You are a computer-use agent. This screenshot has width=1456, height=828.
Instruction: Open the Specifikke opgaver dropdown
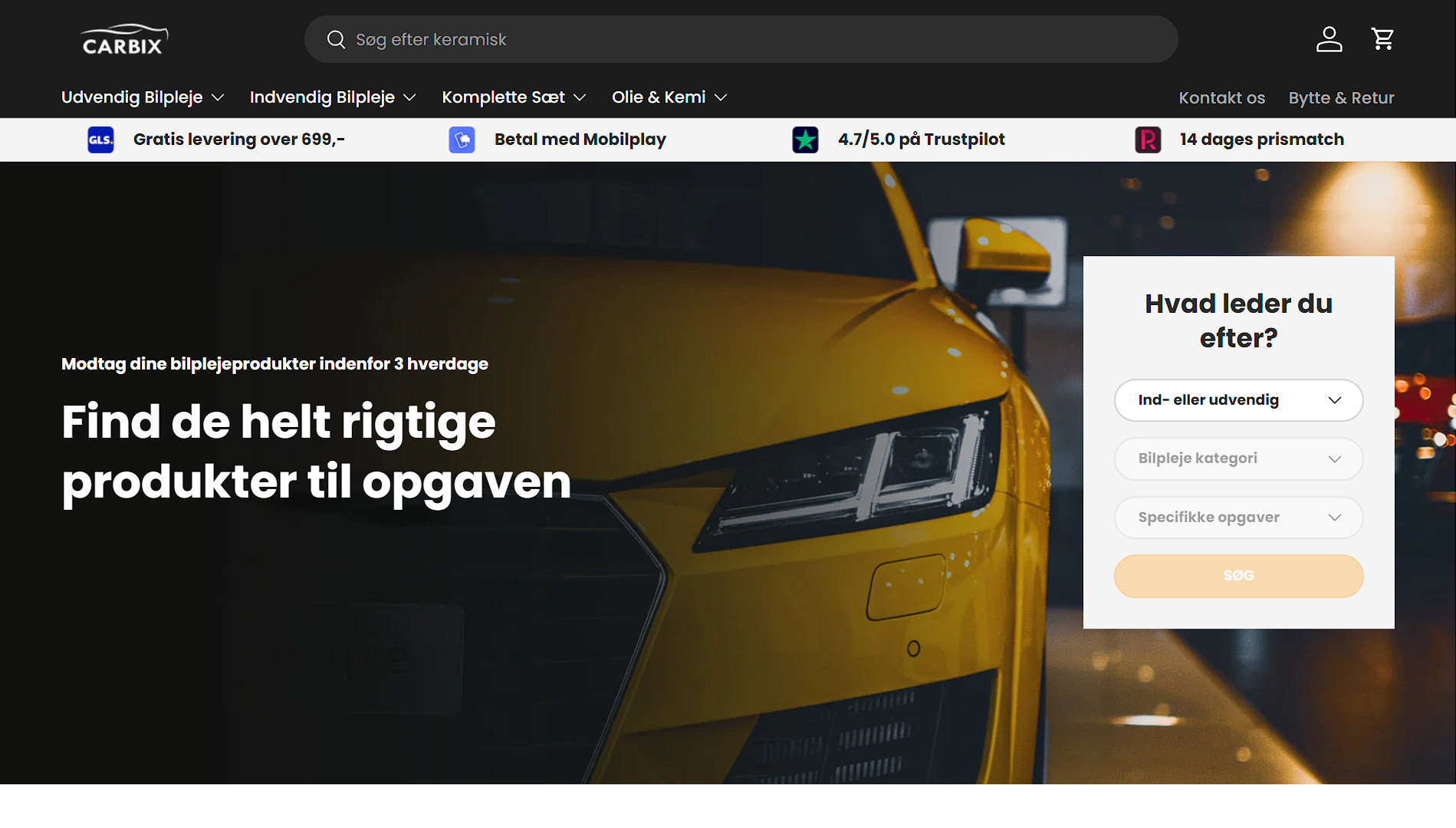pos(1238,517)
